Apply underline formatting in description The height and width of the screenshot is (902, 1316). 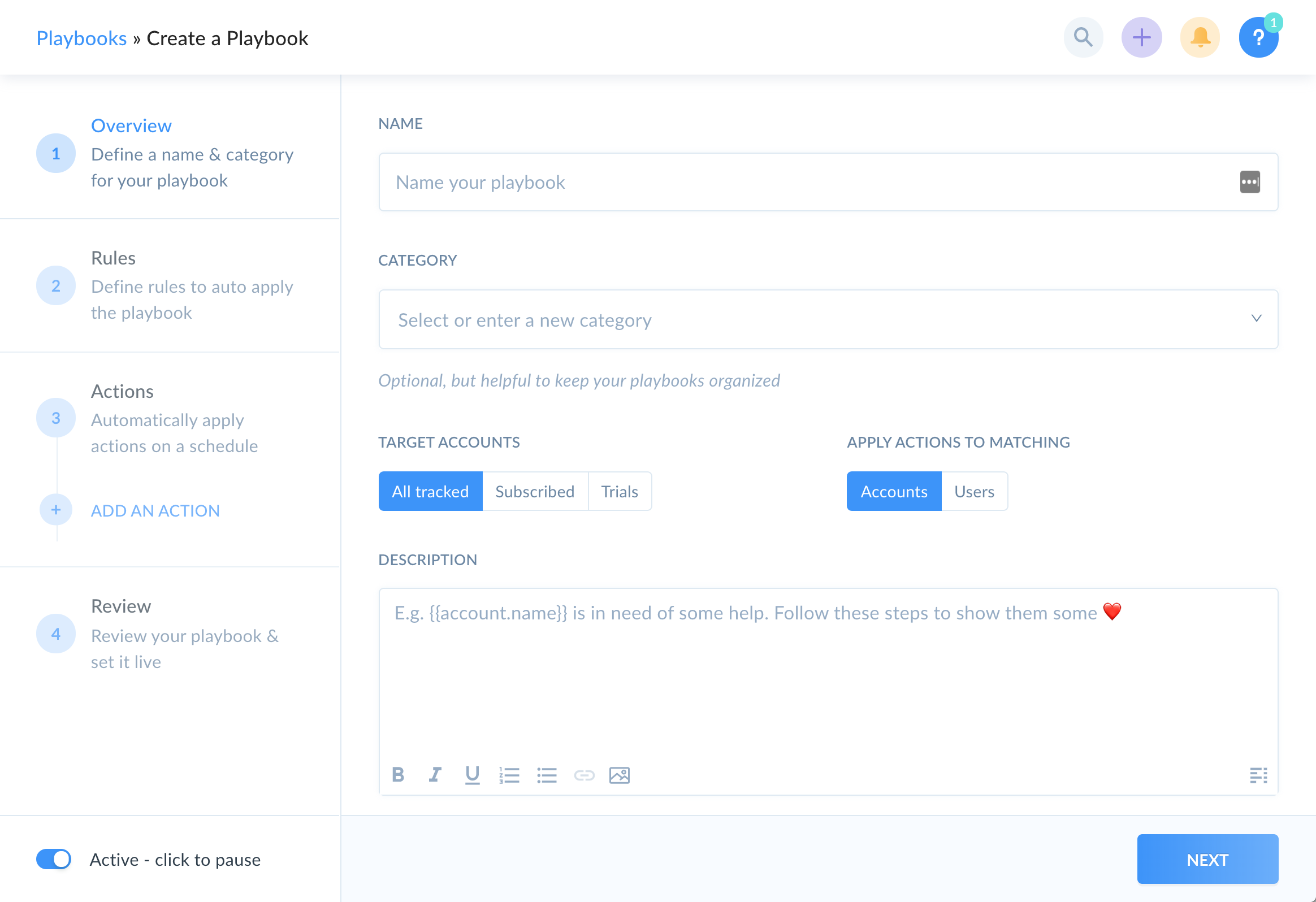(471, 774)
